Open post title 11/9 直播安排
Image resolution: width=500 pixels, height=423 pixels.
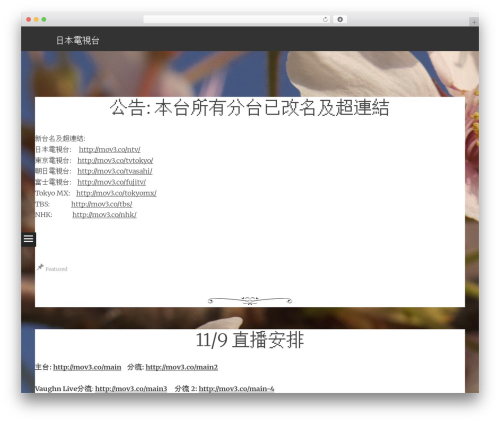(x=250, y=340)
